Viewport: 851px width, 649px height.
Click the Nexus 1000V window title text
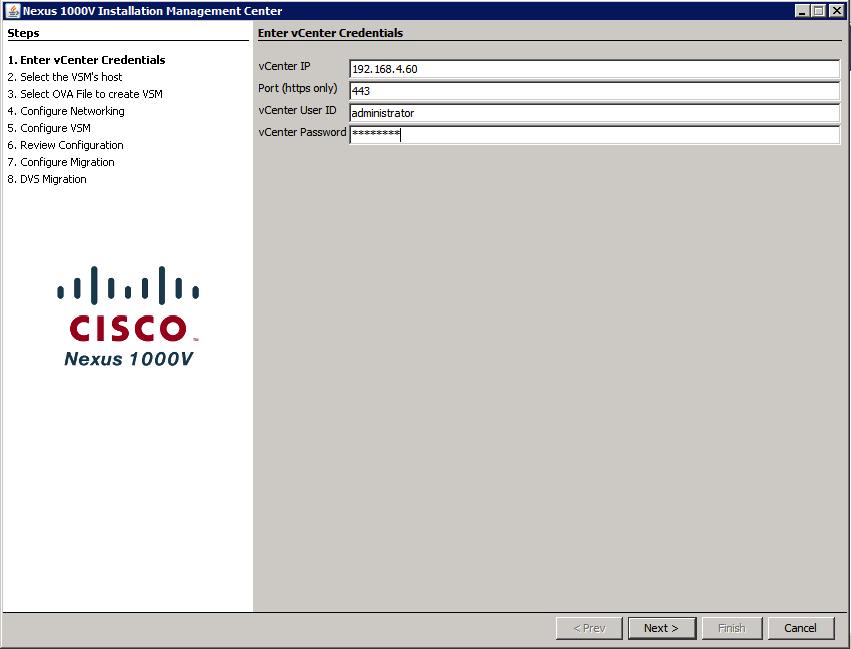pos(153,11)
